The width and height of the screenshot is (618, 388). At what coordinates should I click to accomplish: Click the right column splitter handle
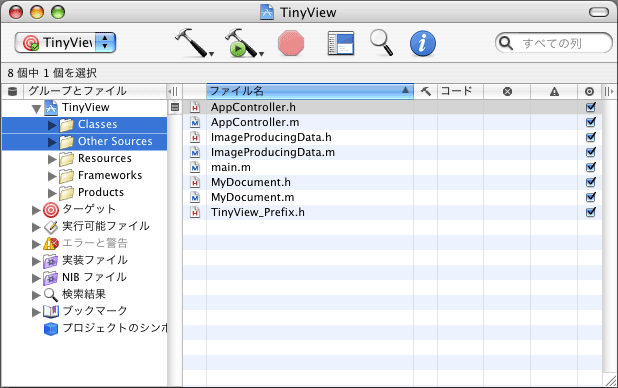(x=609, y=91)
